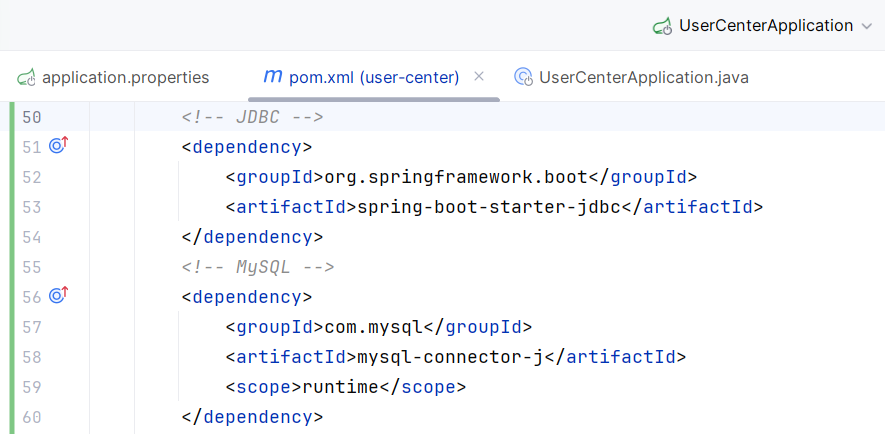Open the UserCenterApplication.java tab
This screenshot has width=885, height=434.
pos(643,77)
